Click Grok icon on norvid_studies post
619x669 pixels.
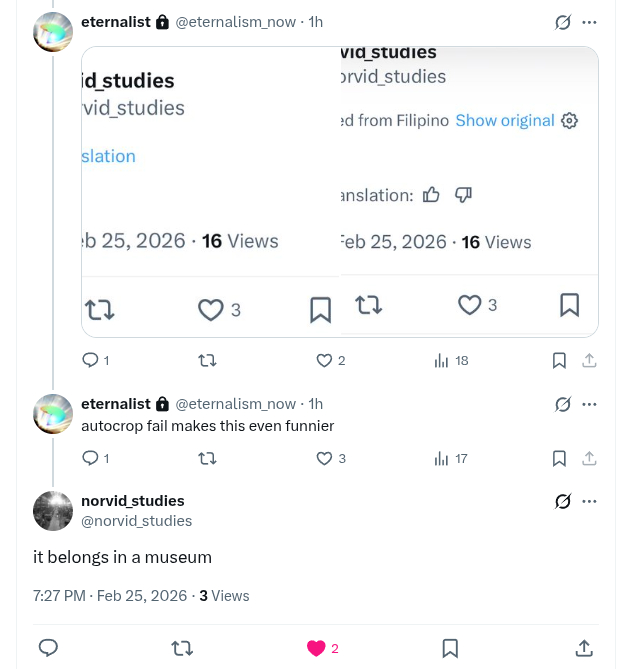(x=563, y=501)
